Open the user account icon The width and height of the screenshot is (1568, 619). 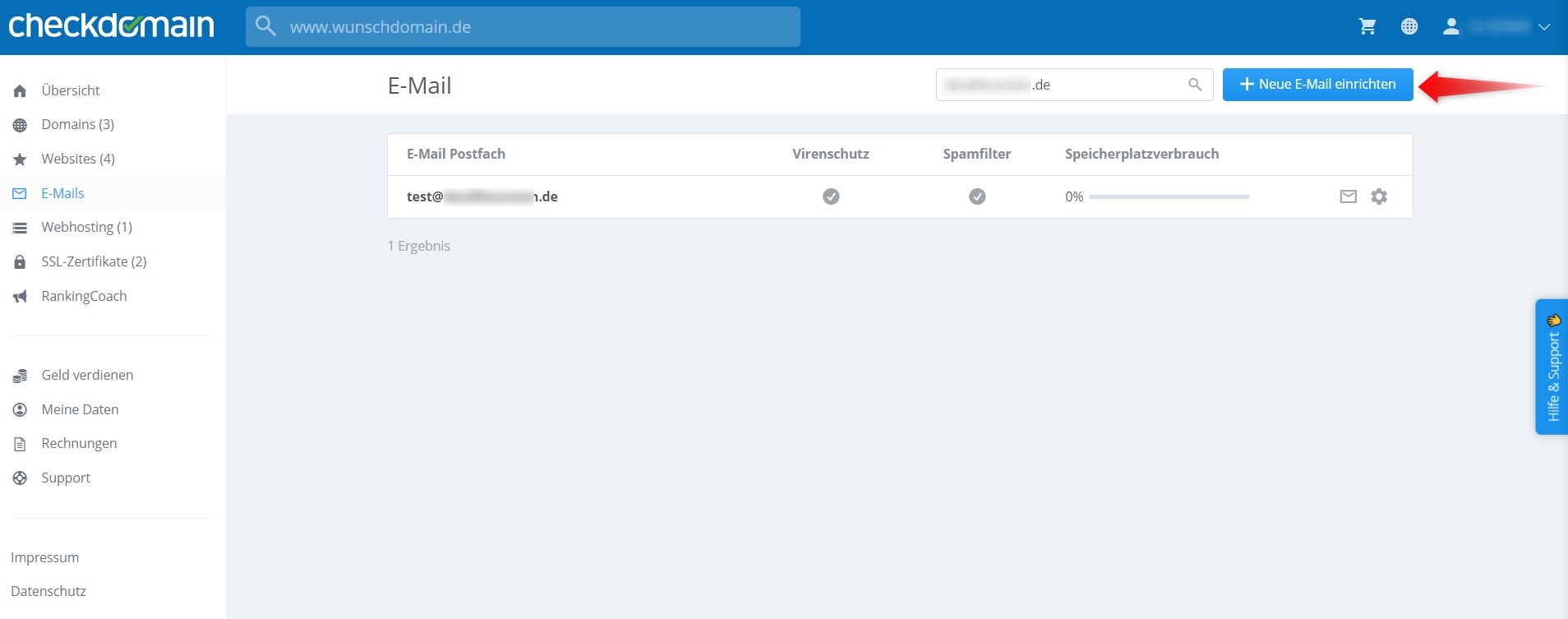pos(1451,27)
